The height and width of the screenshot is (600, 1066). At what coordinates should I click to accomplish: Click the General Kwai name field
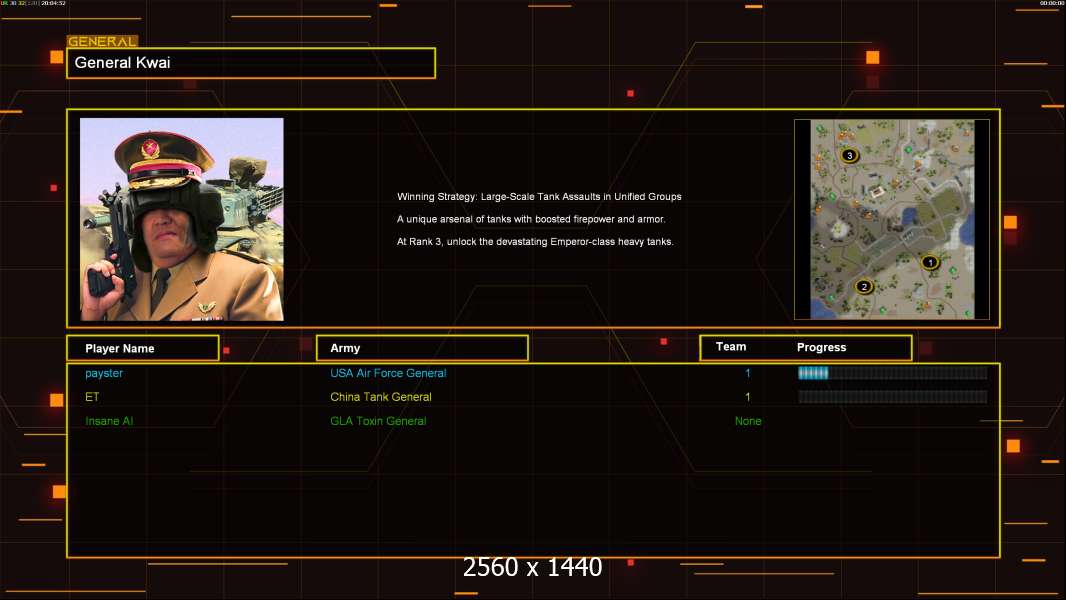click(251, 63)
